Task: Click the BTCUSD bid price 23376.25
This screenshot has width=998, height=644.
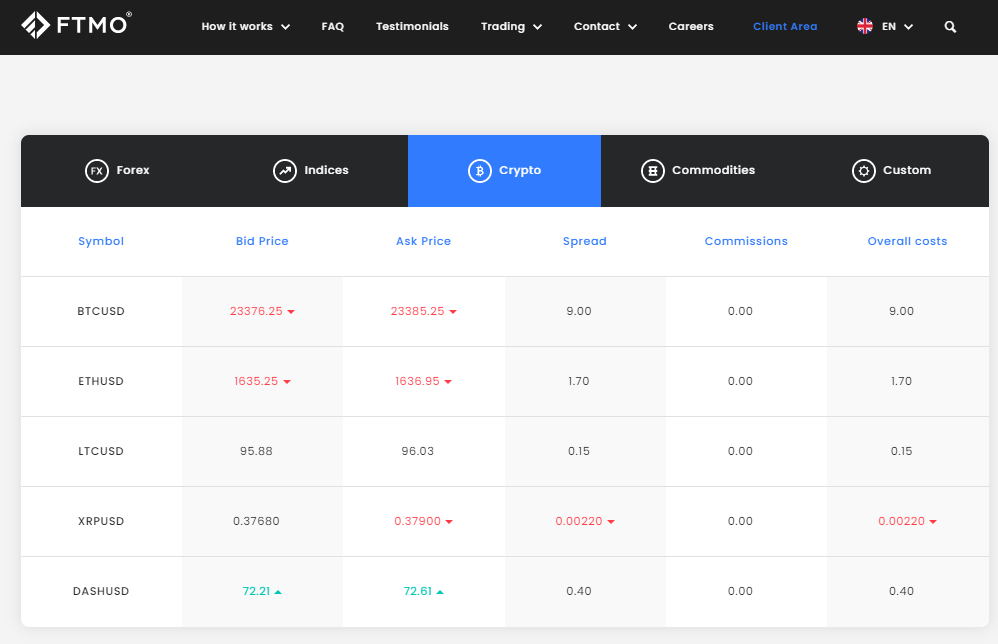Action: coord(256,311)
